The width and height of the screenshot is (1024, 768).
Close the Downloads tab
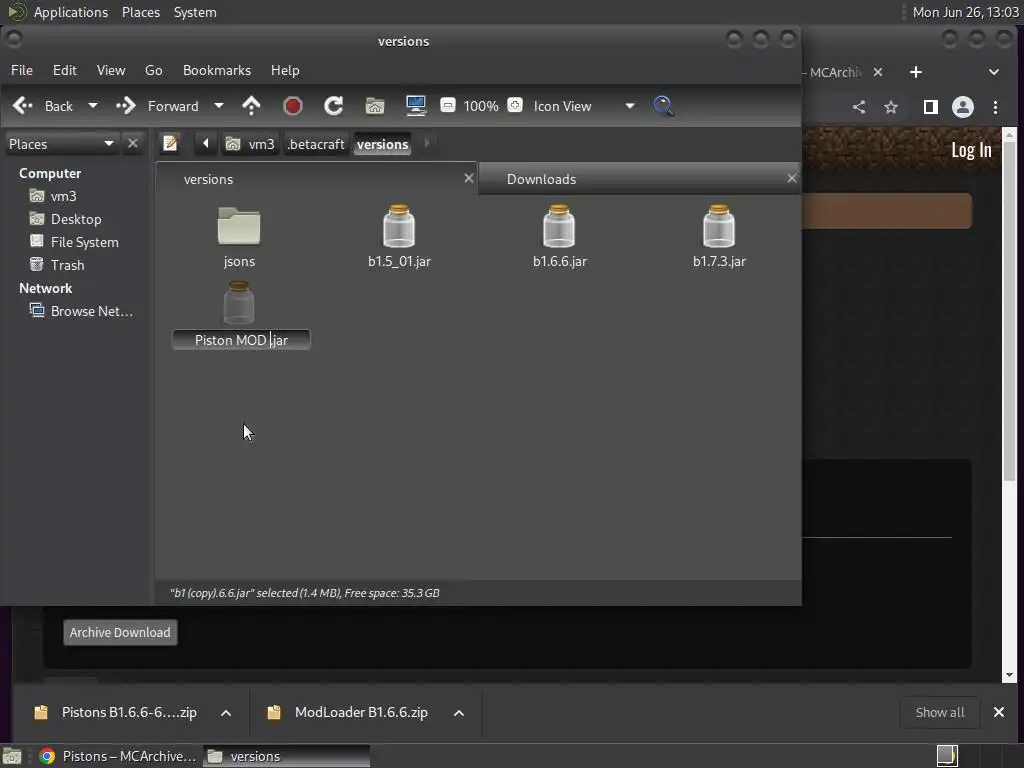click(x=792, y=178)
